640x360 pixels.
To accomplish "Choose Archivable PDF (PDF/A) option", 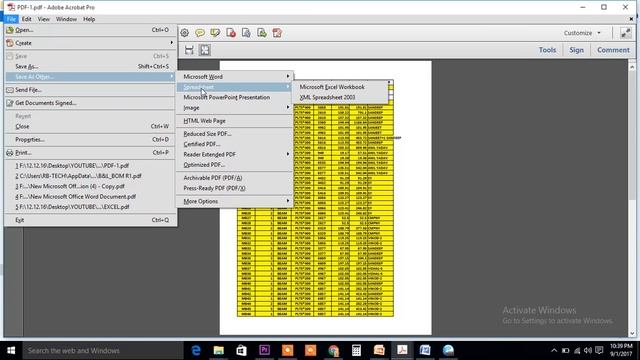I will 213,178.
